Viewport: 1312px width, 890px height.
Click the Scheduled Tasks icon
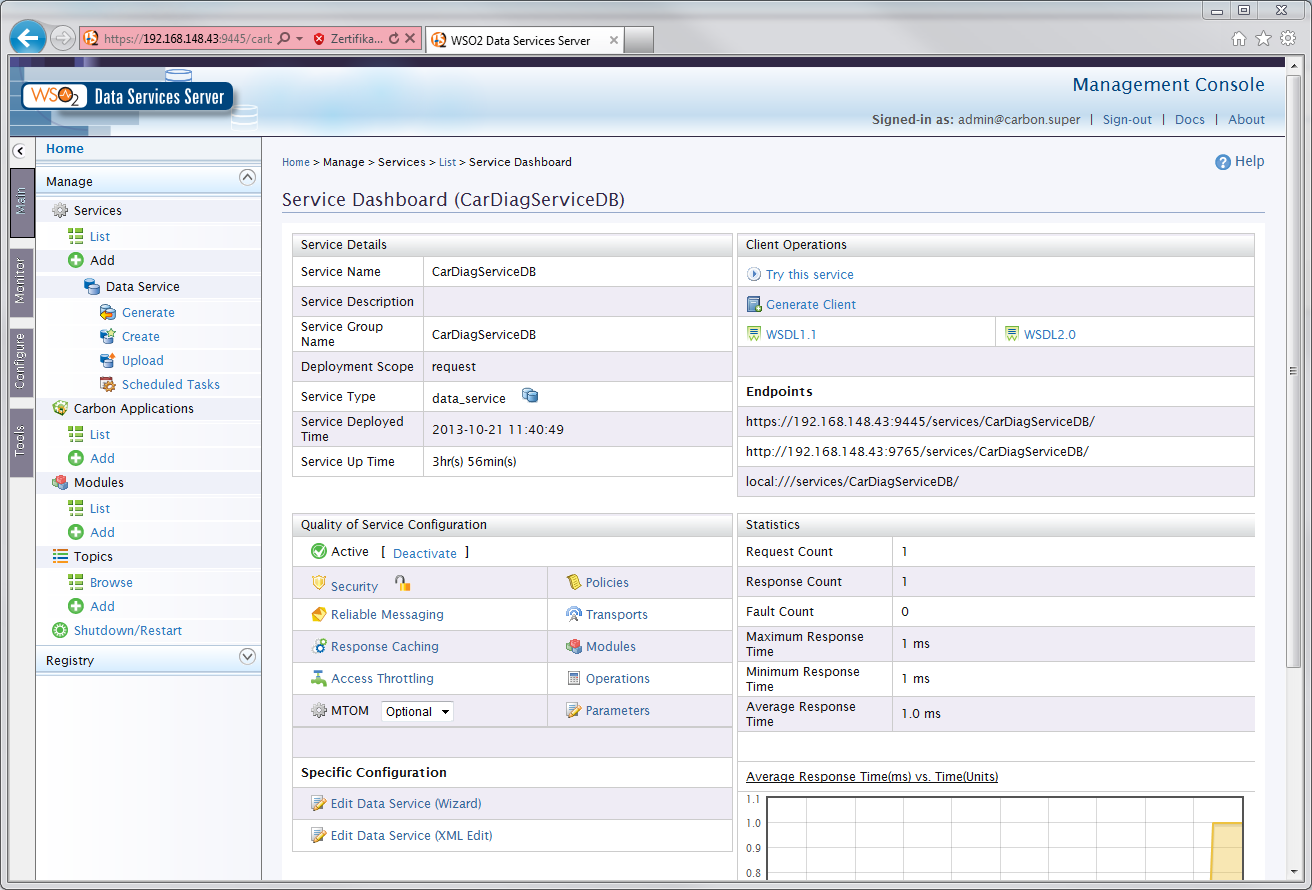108,385
